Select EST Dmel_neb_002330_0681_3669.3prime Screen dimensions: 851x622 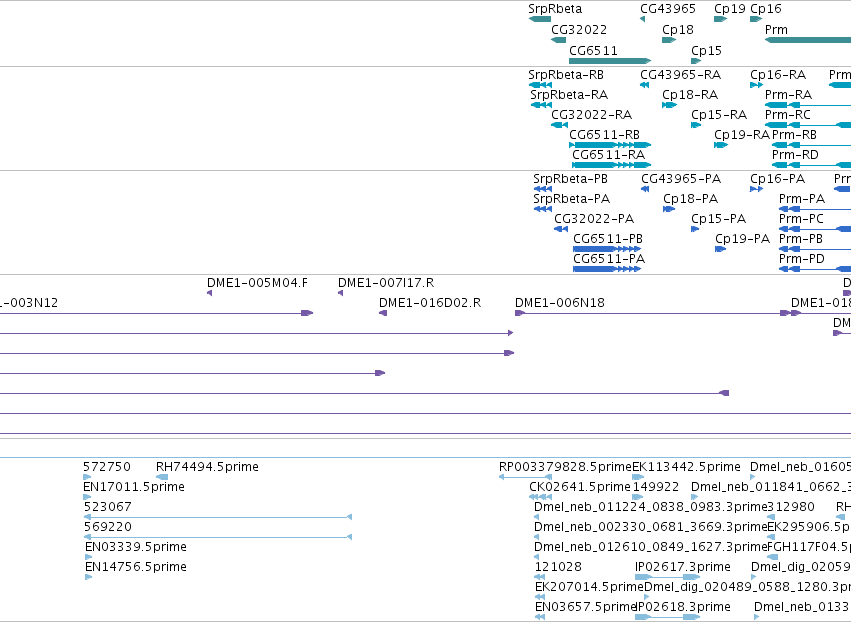point(650,528)
